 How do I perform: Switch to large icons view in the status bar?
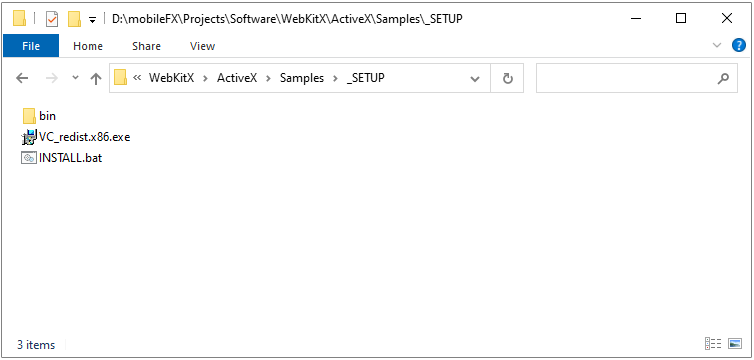click(735, 344)
